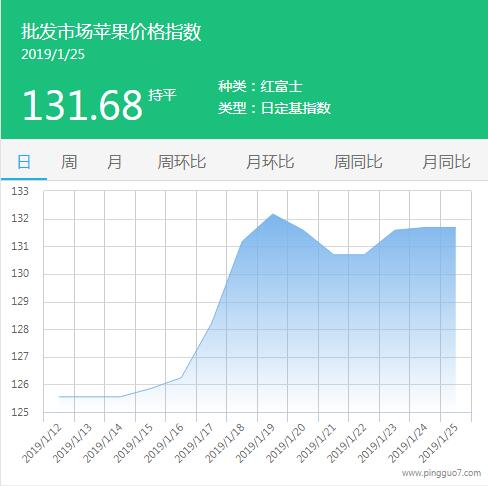Open the 周环比 tab
The width and height of the screenshot is (488, 486).
182,162
